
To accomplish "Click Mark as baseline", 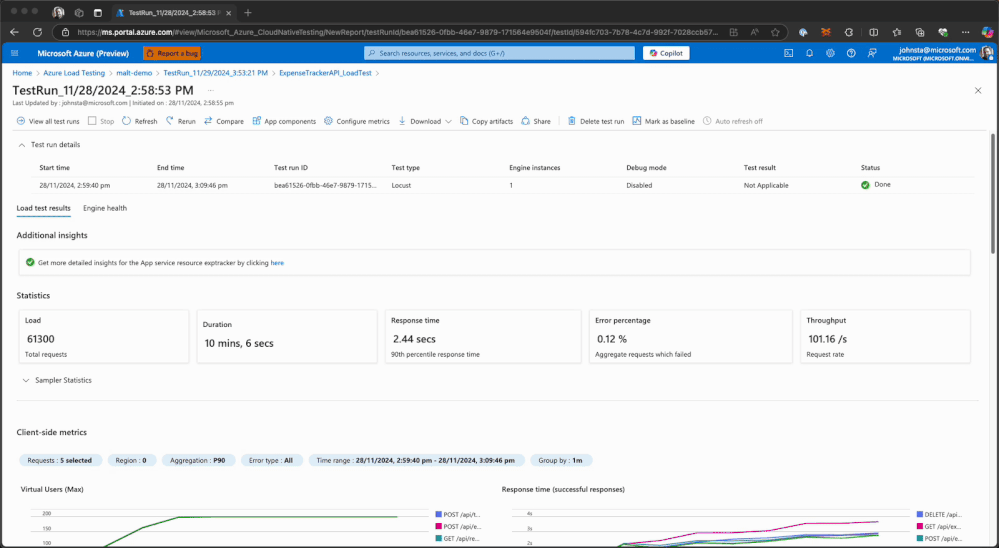I will (x=663, y=121).
